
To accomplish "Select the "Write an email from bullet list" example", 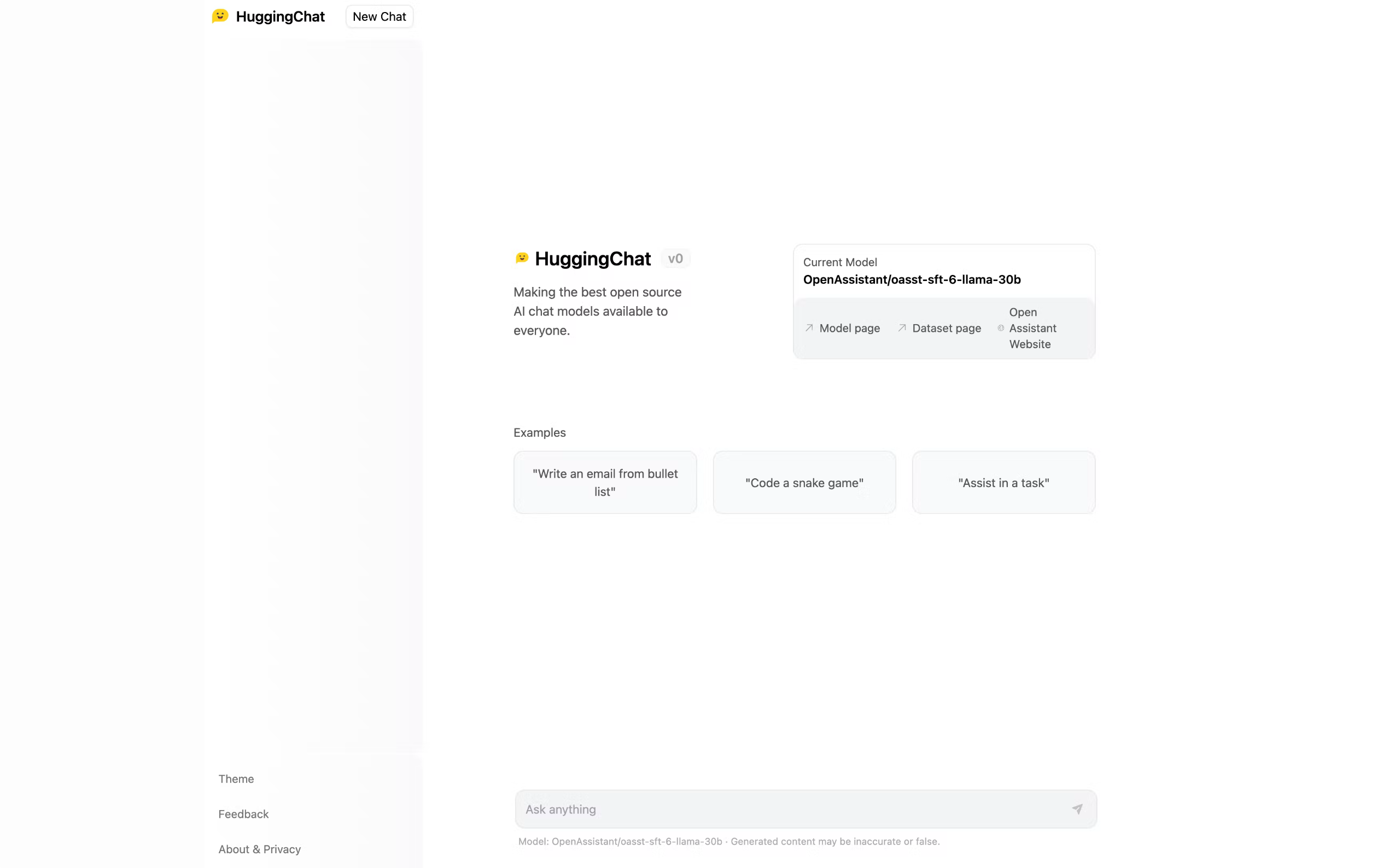I will 605,482.
